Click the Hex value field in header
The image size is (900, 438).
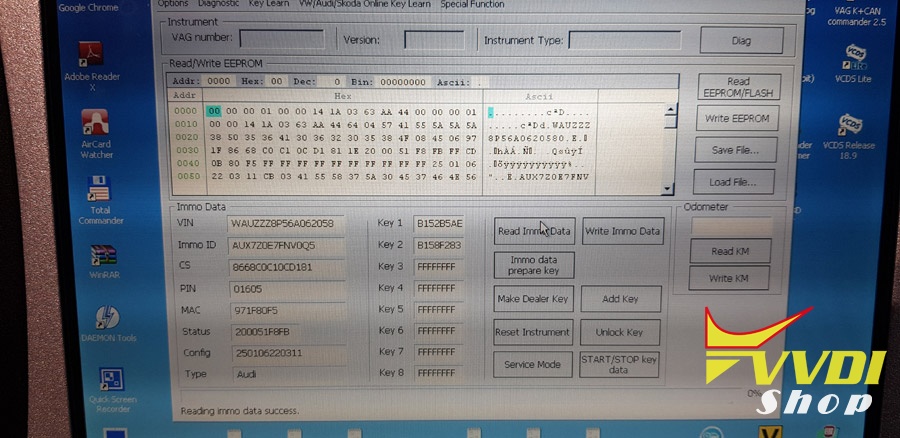coord(277,81)
